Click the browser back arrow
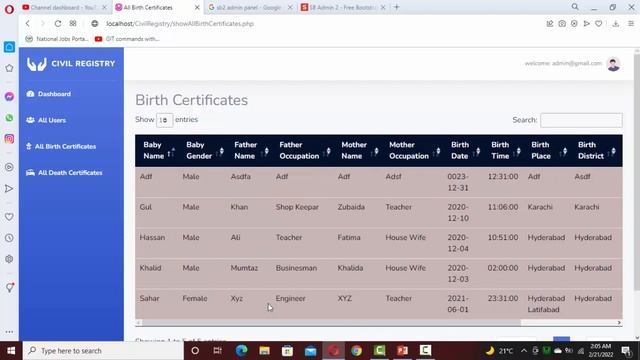This screenshot has width=640, height=360. (x=28, y=24)
